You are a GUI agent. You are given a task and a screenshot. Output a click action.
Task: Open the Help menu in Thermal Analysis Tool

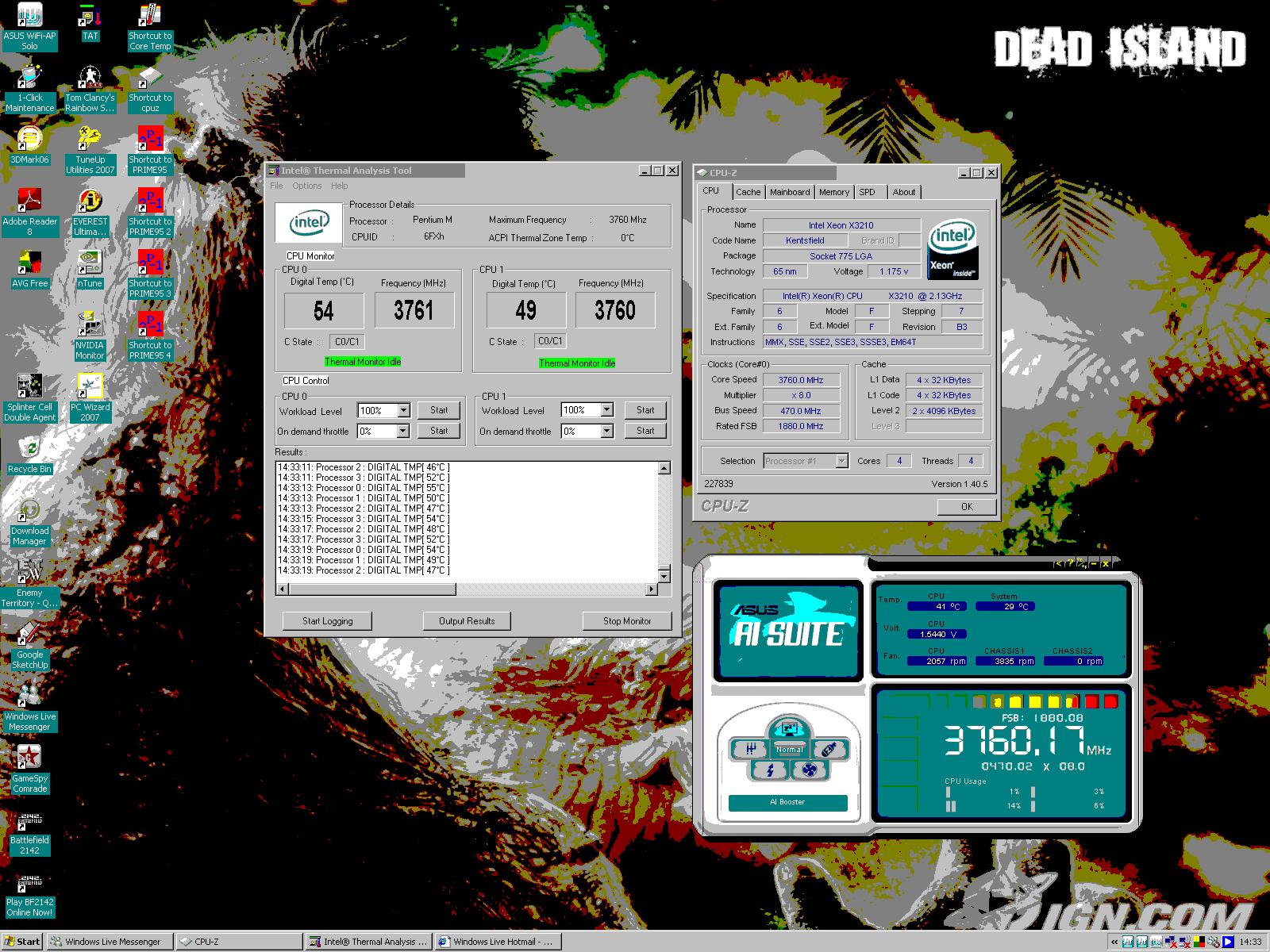(339, 186)
